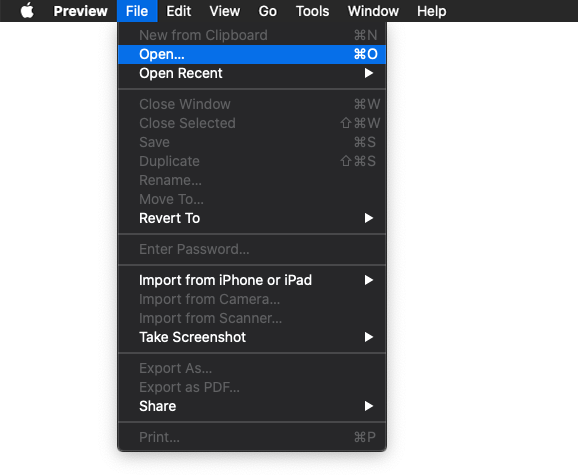This screenshot has height=475, width=578.
Task: Expand Import from iPhone or iPad submenu
Action: point(252,280)
